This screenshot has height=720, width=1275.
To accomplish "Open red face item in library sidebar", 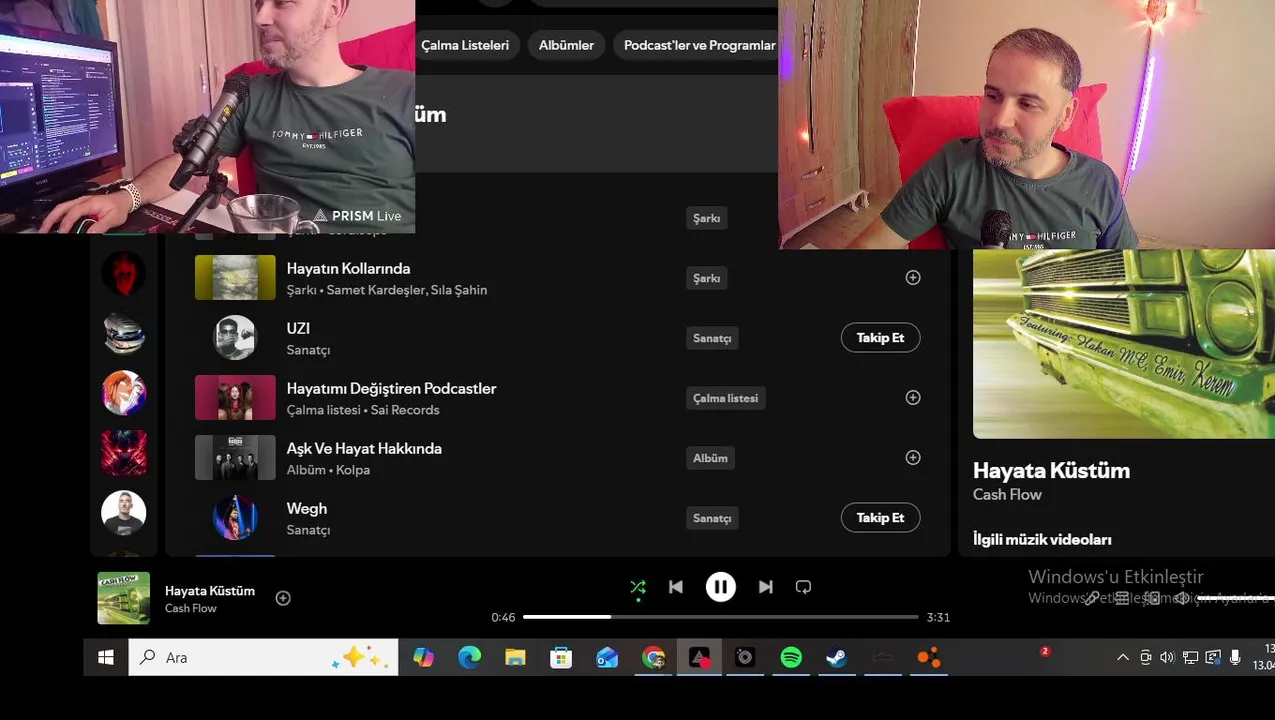I will coord(124,274).
